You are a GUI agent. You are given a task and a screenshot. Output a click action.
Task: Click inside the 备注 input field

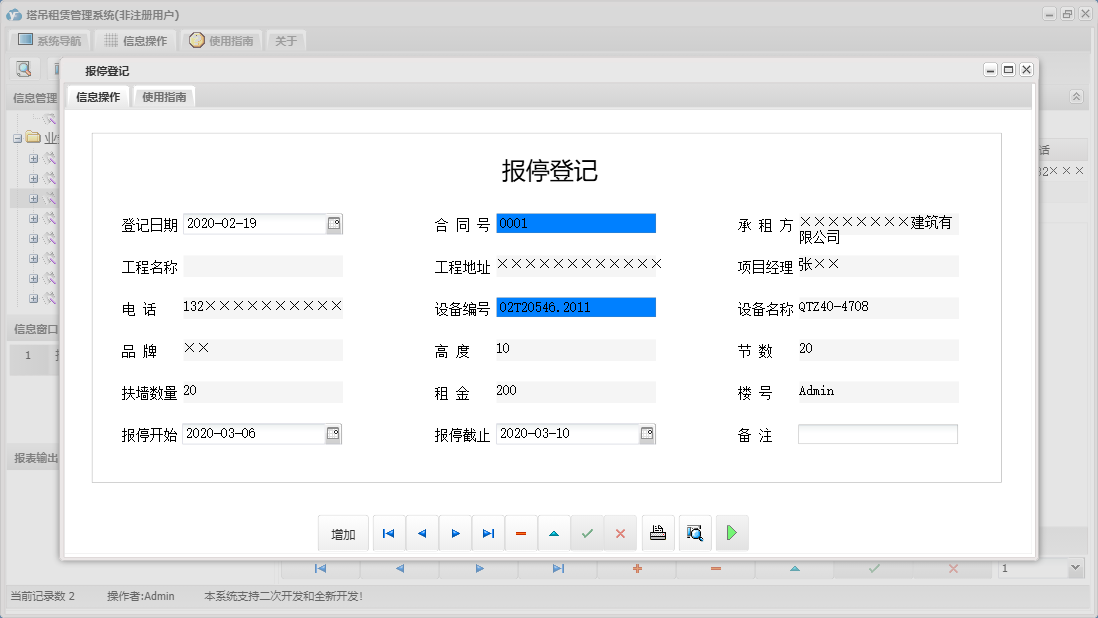click(x=877, y=433)
